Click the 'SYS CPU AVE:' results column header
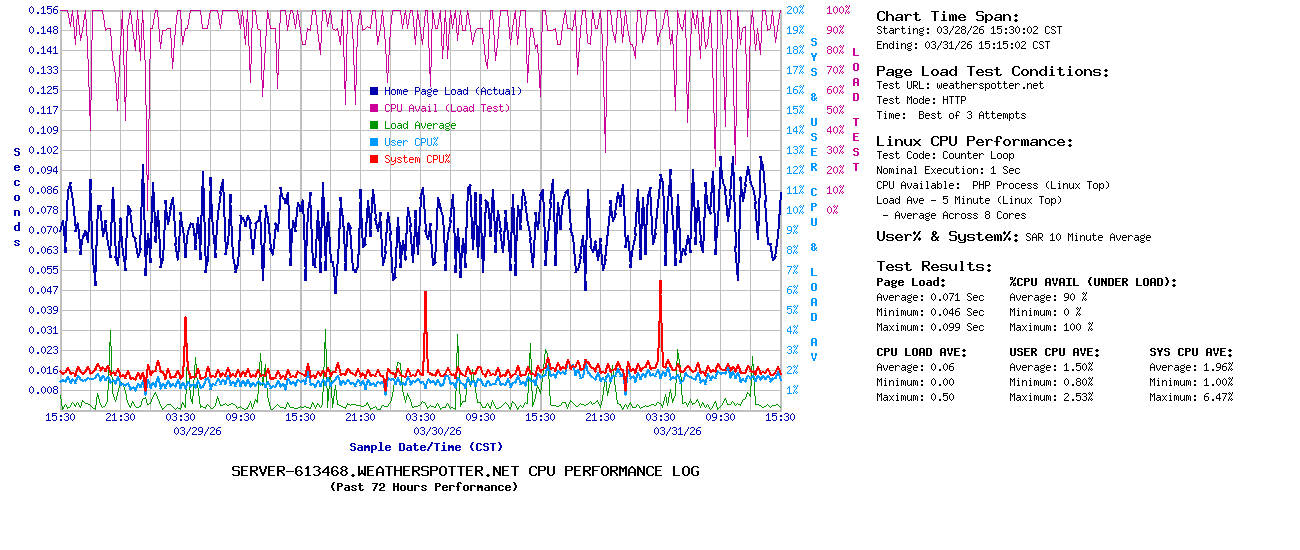The image size is (1300, 550). [1191, 352]
